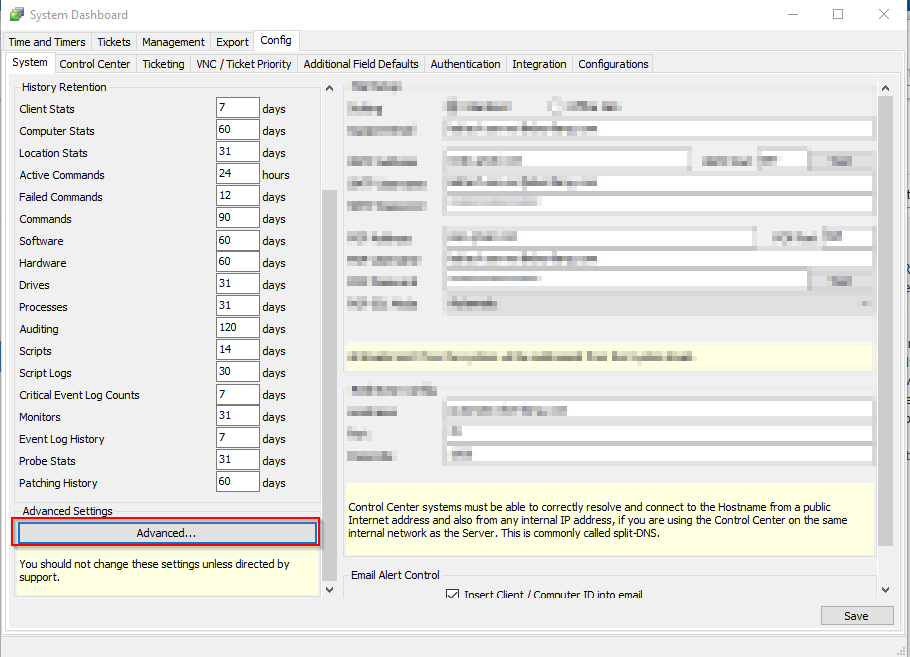The image size is (910, 657).
Task: Select the Integration sub-tab
Action: tap(539, 64)
